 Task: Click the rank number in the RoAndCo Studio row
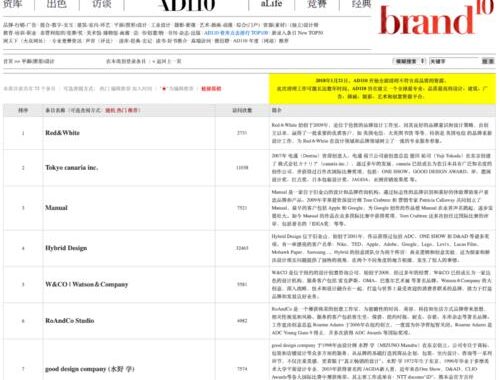[x=23, y=321]
